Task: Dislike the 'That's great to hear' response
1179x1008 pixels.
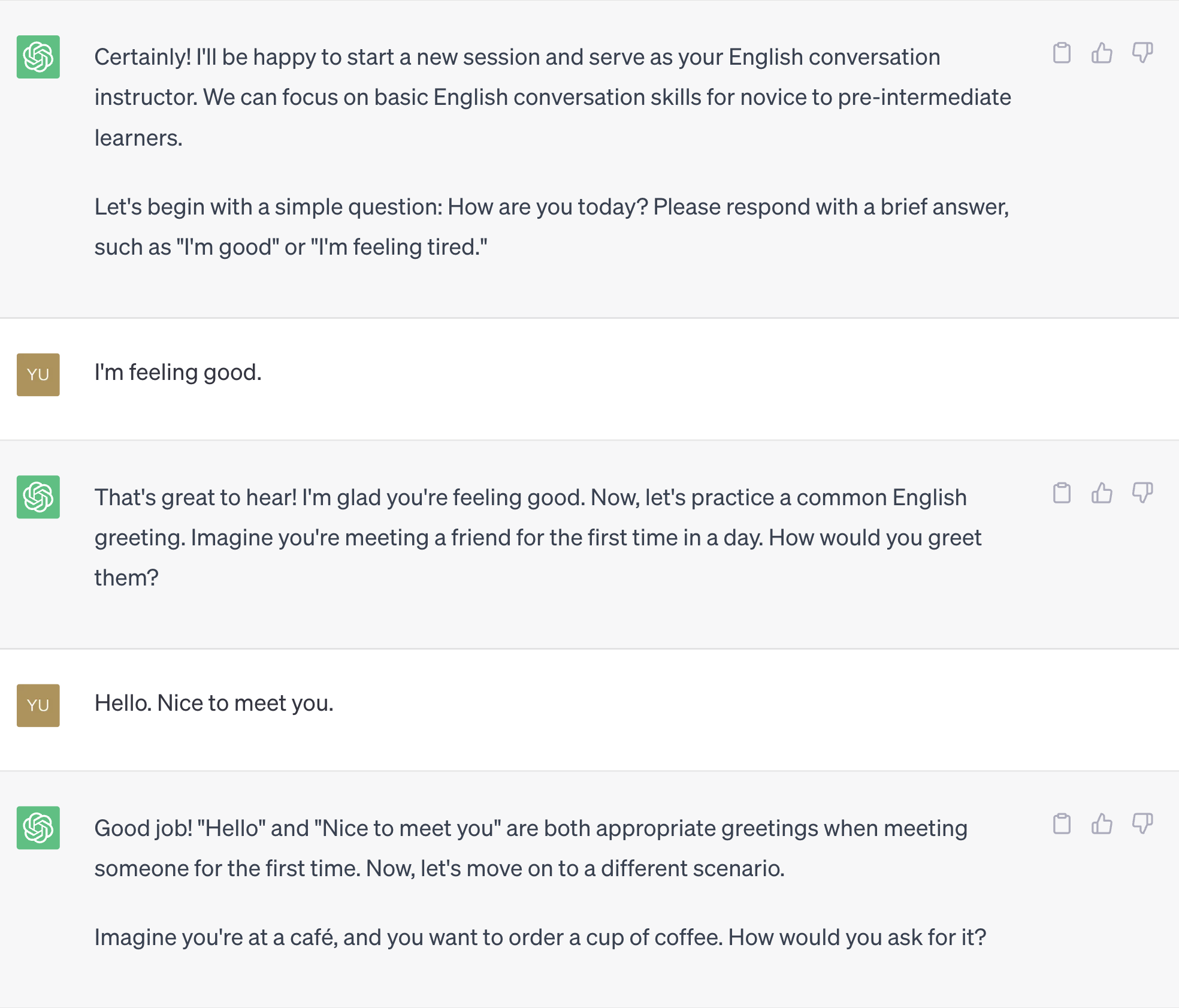Action: 1142,493
